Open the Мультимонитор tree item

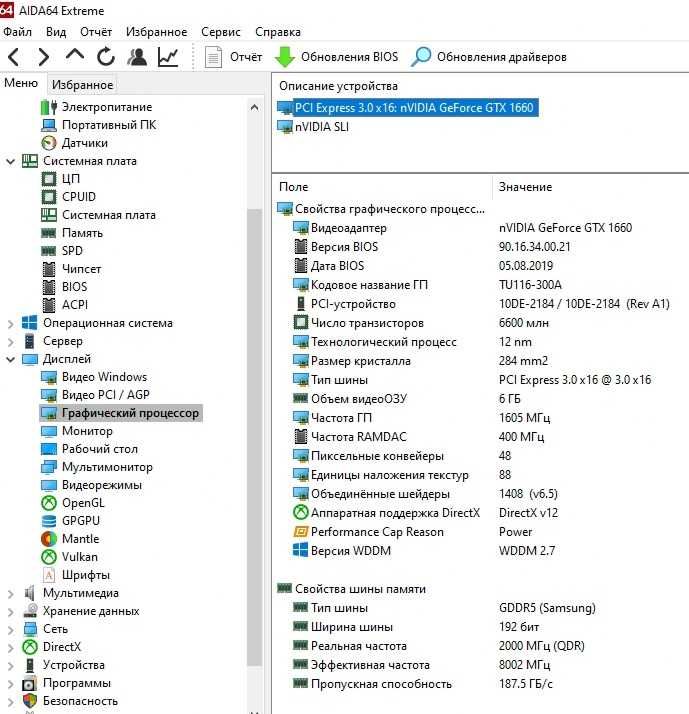(97, 467)
